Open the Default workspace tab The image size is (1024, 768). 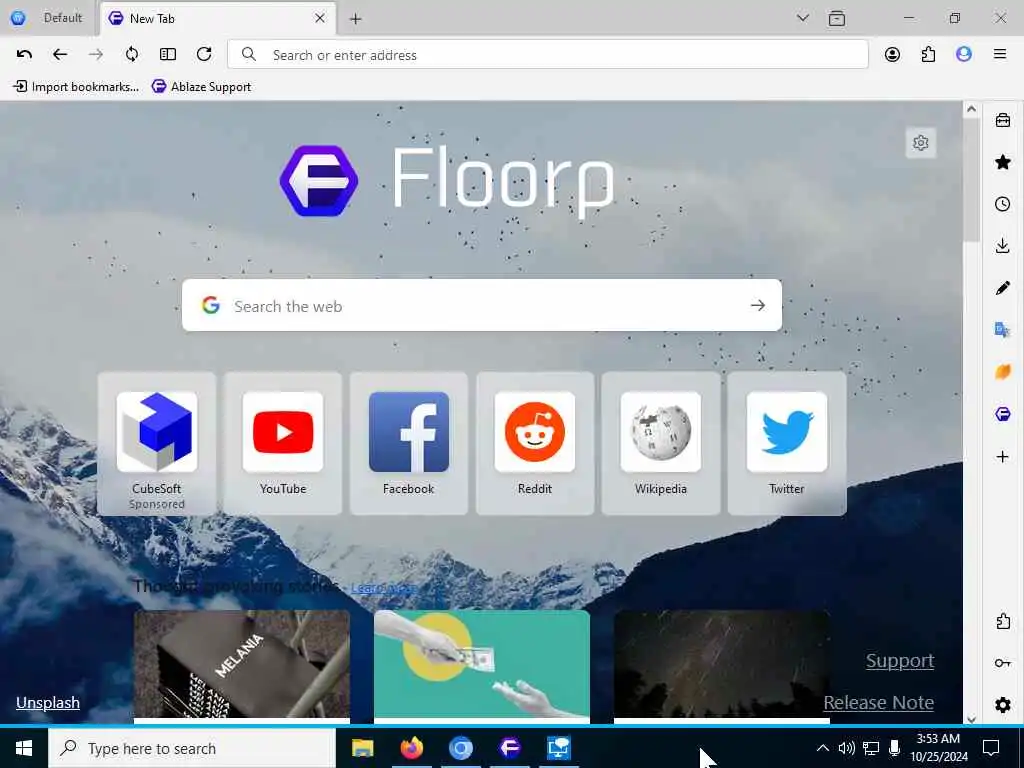[x=47, y=18]
